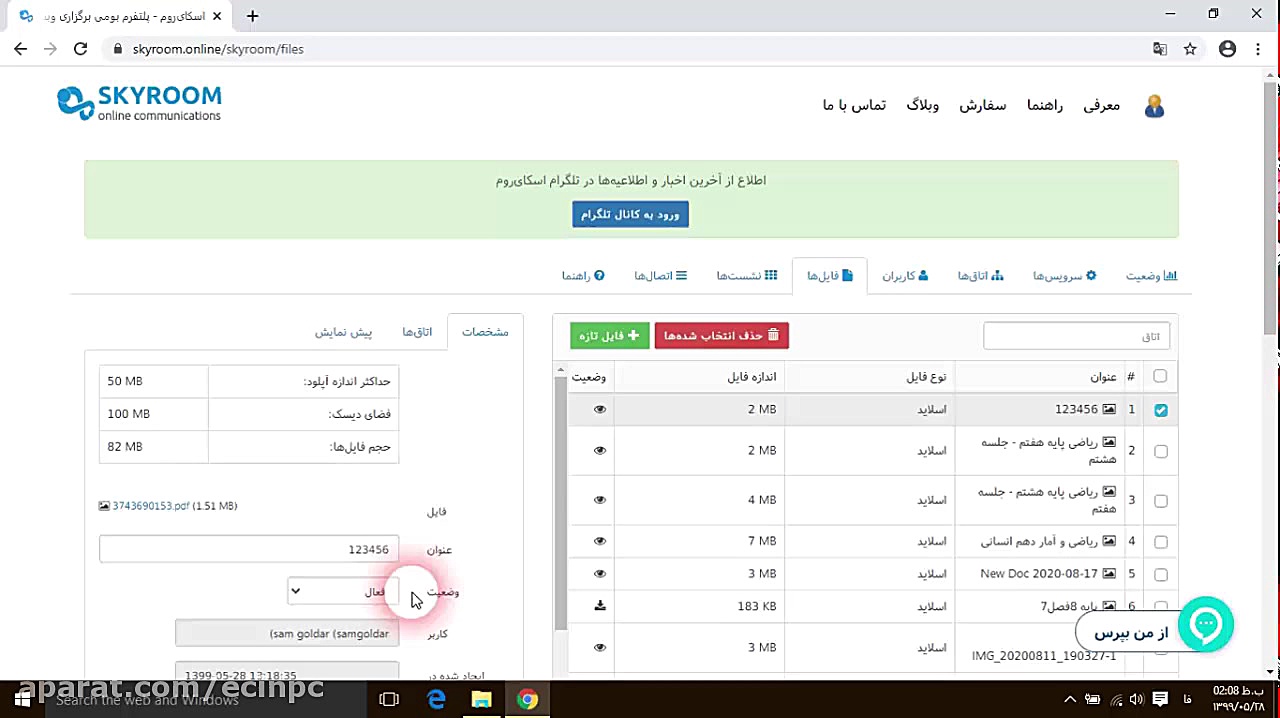The image size is (1280, 718).
Task: Switch to the پیش نمایش tab
Action: (344, 332)
